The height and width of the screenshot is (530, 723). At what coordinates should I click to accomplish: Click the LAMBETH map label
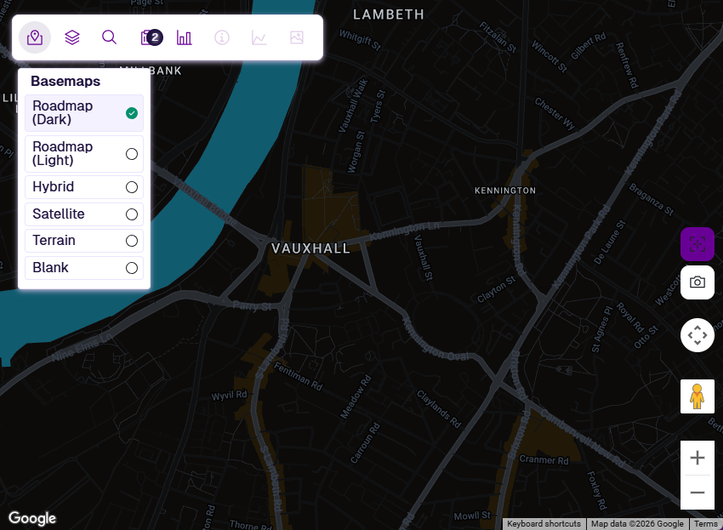pyautogui.click(x=388, y=15)
